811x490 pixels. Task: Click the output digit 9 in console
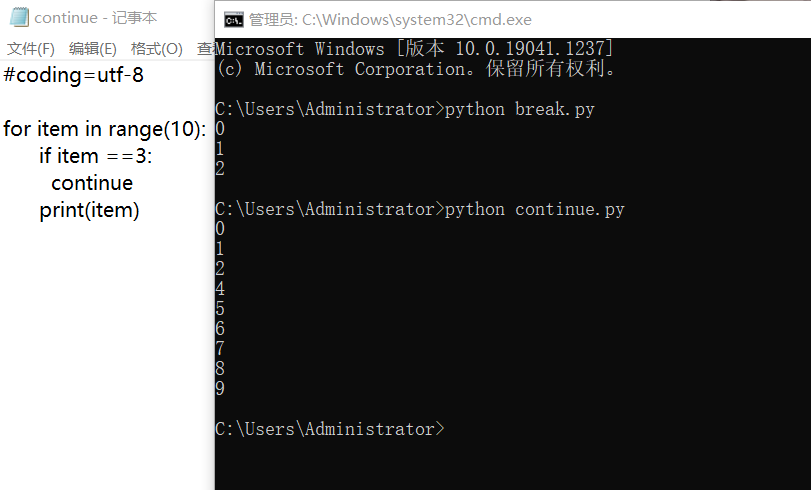pos(220,389)
